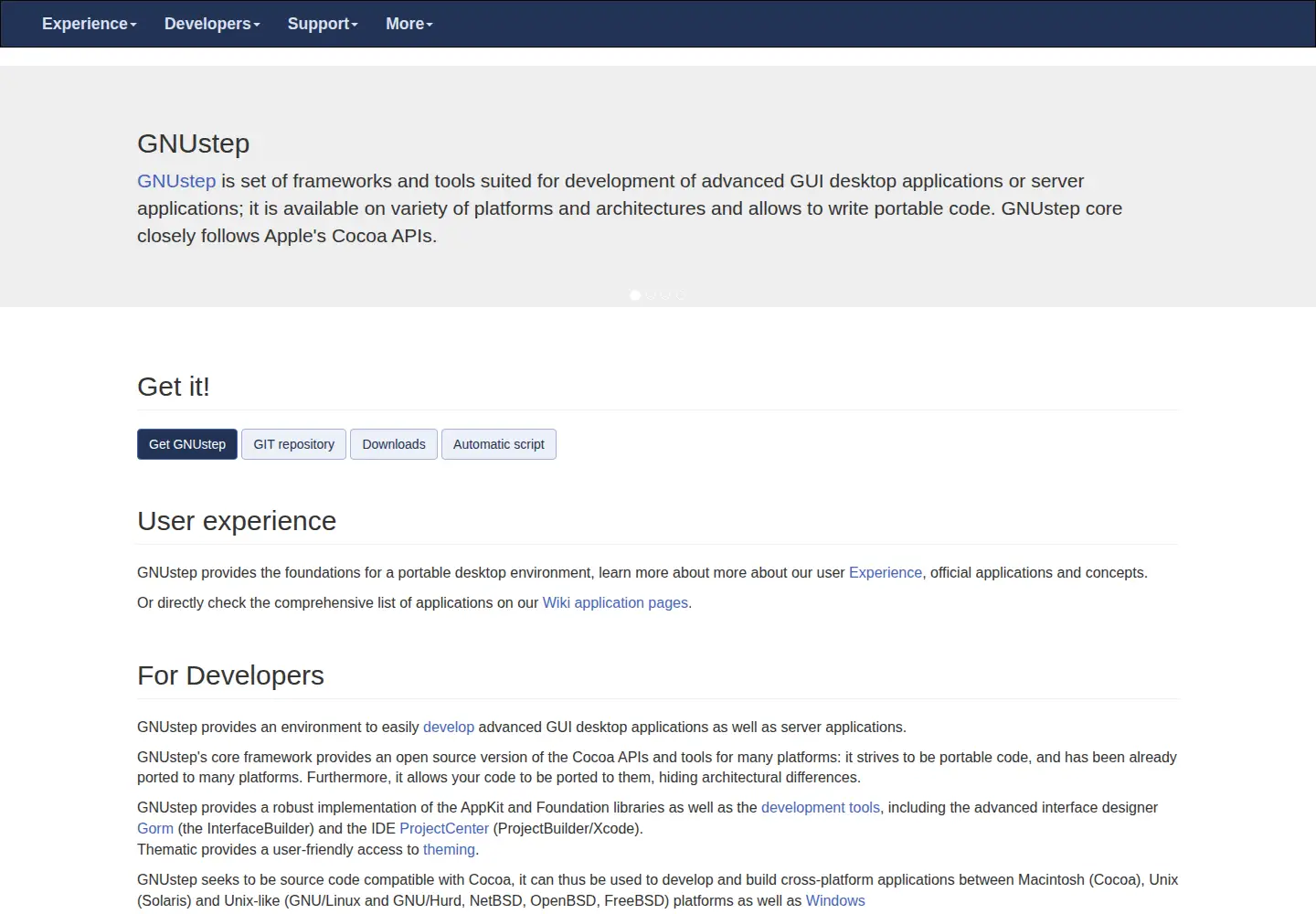This screenshot has width=1316, height=914.
Task: Click the large 'GNUstep' banner heading
Action: (x=194, y=143)
